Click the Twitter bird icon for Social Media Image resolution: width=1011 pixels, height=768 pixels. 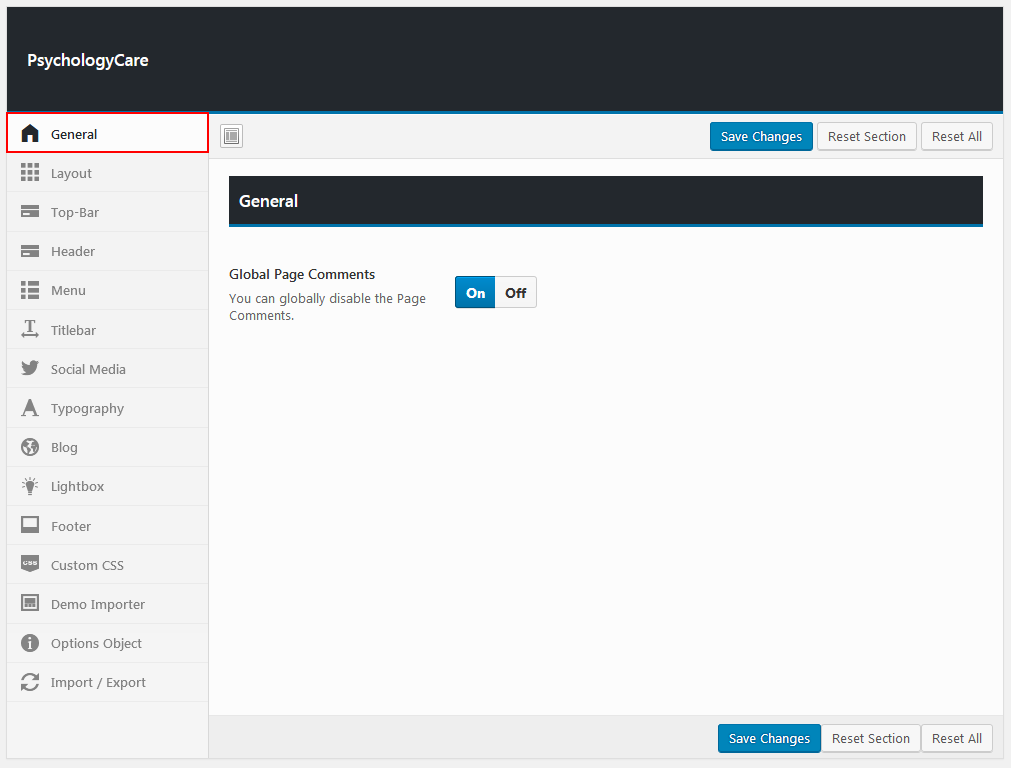[30, 369]
